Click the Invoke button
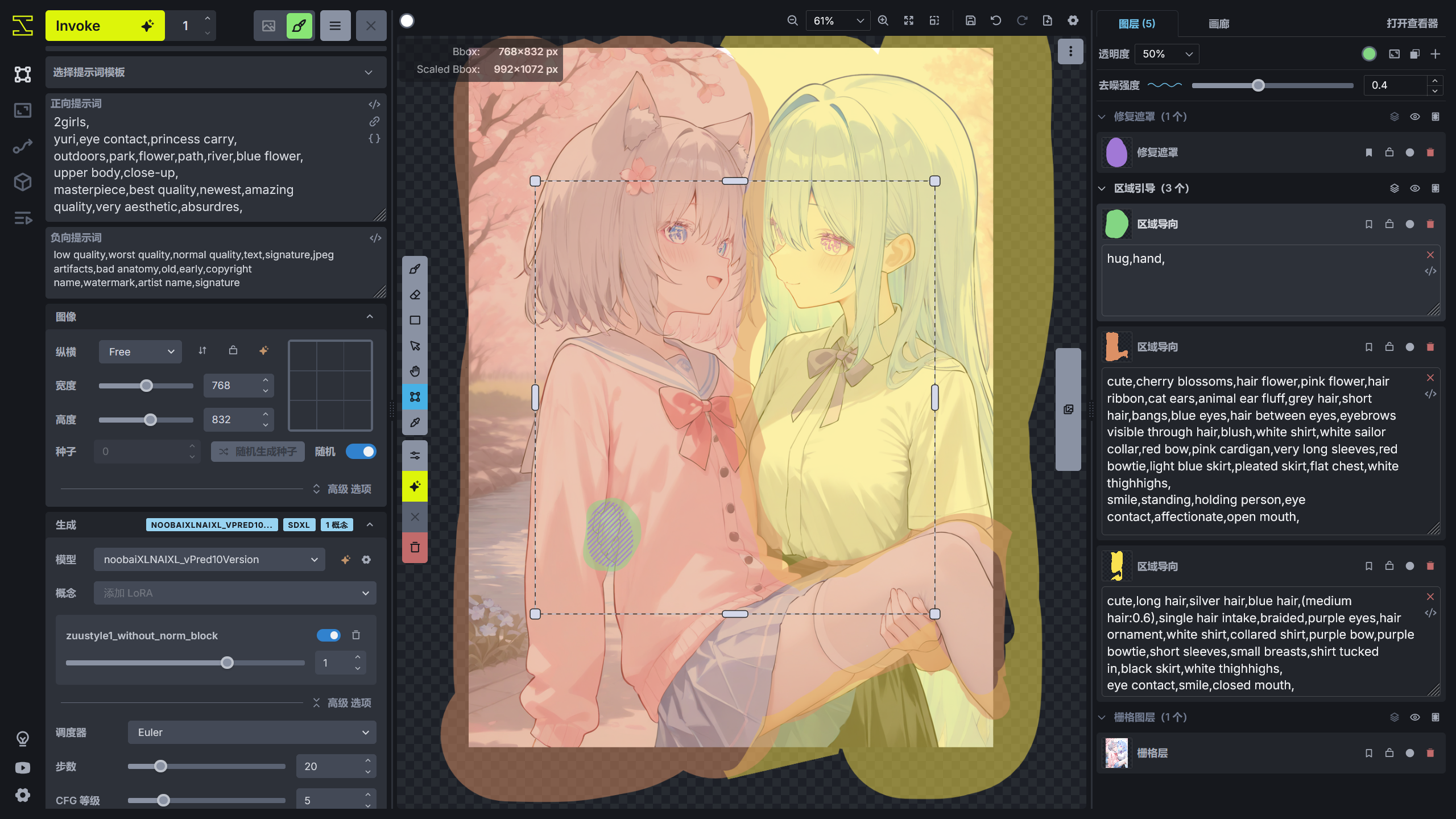 point(105,25)
